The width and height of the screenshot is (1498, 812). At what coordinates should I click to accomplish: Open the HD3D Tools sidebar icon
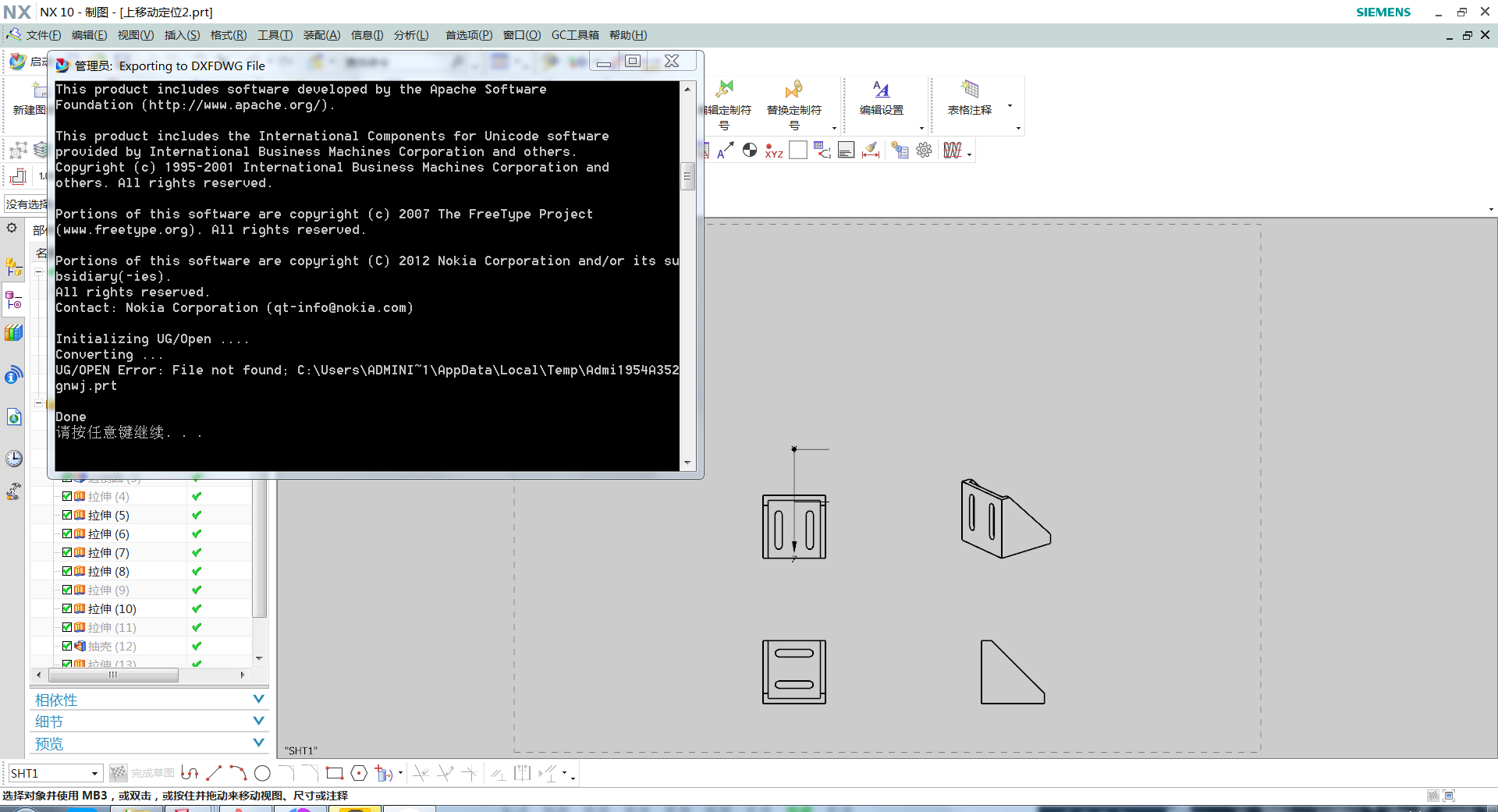(14, 375)
